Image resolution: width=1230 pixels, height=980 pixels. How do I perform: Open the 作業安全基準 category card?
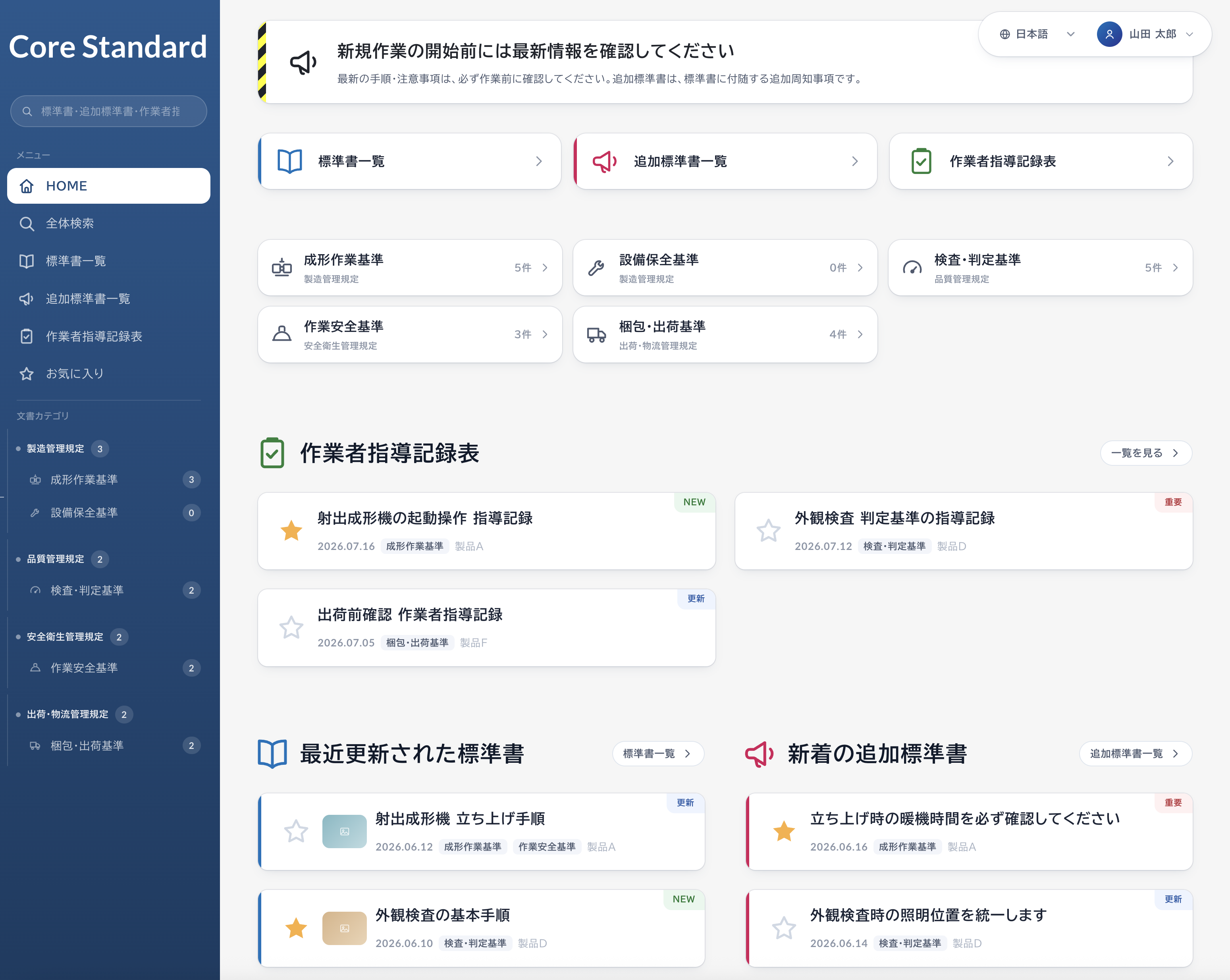pos(410,334)
